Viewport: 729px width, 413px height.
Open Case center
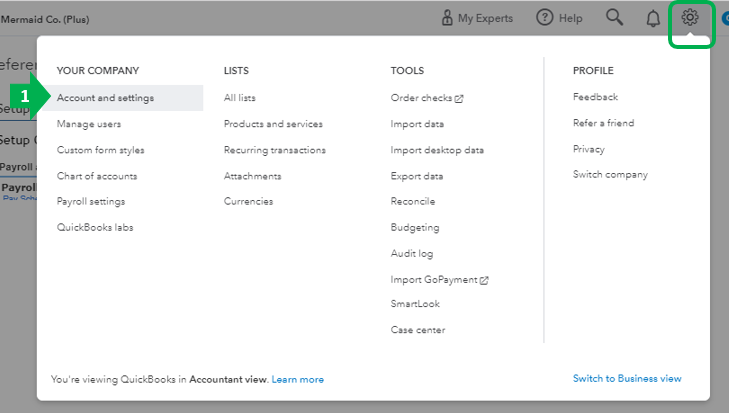coord(418,330)
